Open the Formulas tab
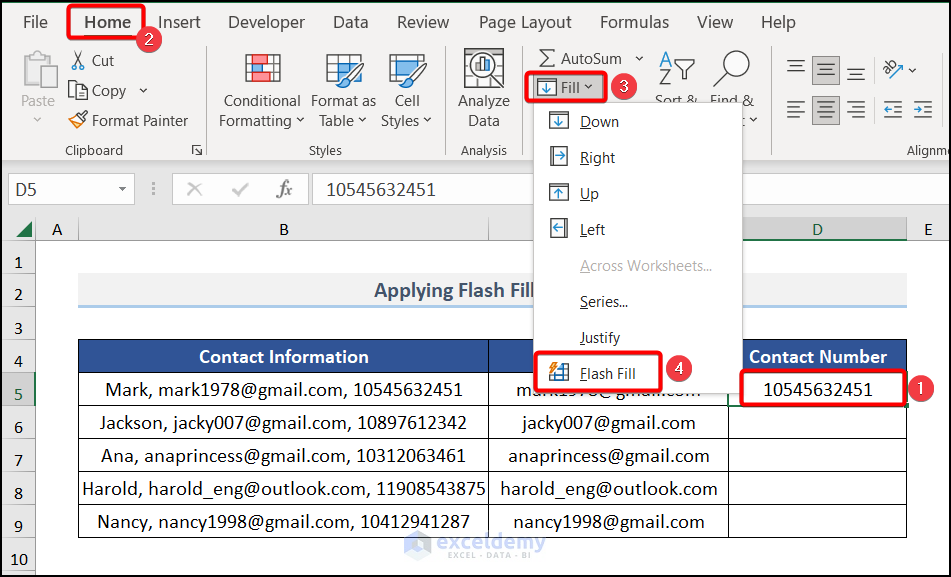This screenshot has height=577, width=951. (x=634, y=22)
